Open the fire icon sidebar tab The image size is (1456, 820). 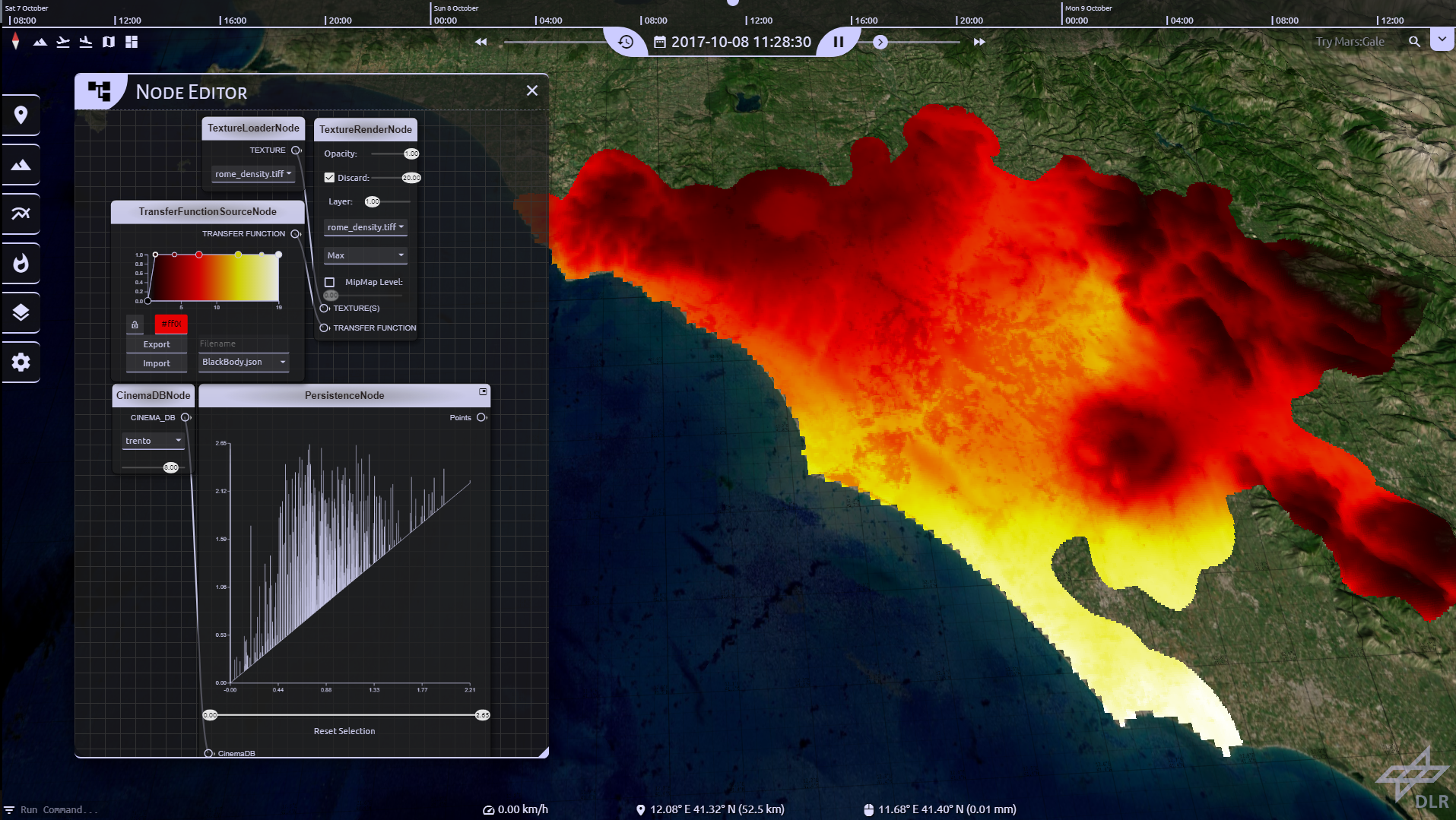tap(21, 263)
